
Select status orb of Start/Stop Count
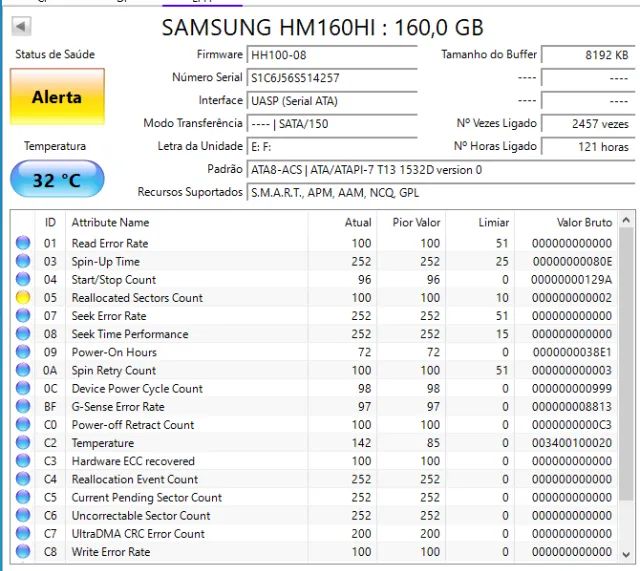[x=23, y=279]
